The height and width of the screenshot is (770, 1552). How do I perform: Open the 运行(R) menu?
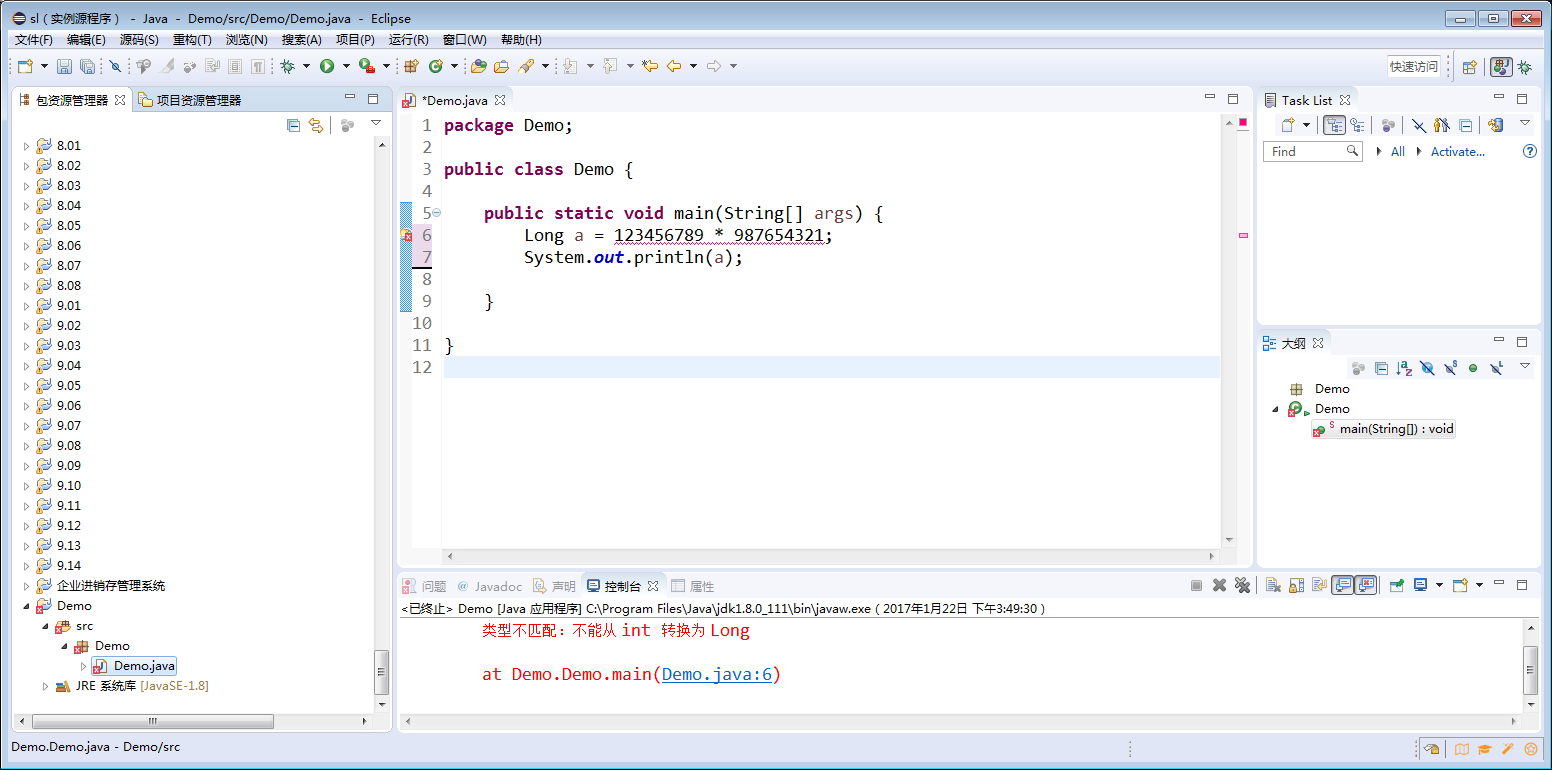click(408, 40)
